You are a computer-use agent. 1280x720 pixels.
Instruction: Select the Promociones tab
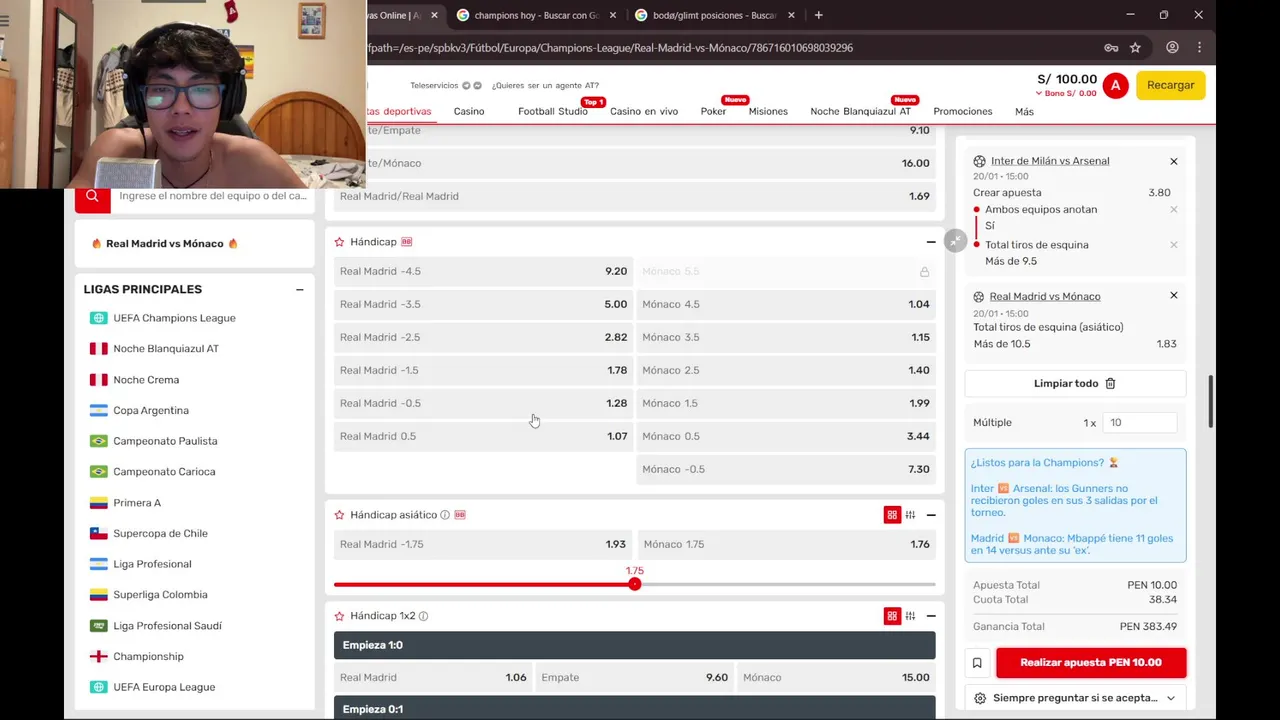pos(963,111)
